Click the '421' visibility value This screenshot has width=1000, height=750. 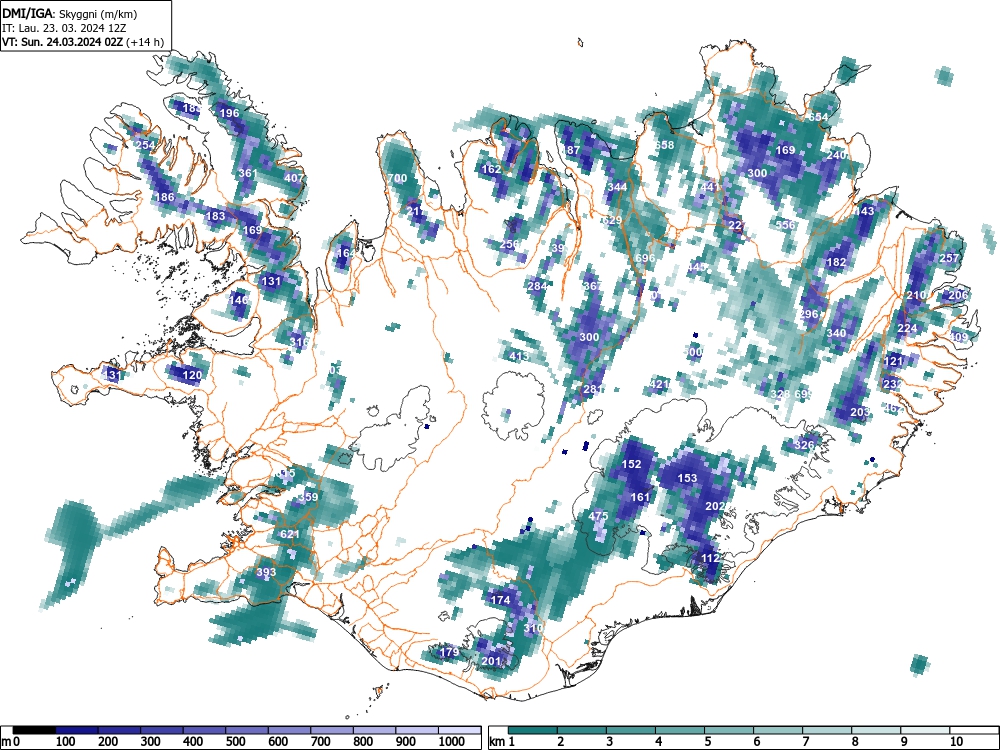[659, 384]
